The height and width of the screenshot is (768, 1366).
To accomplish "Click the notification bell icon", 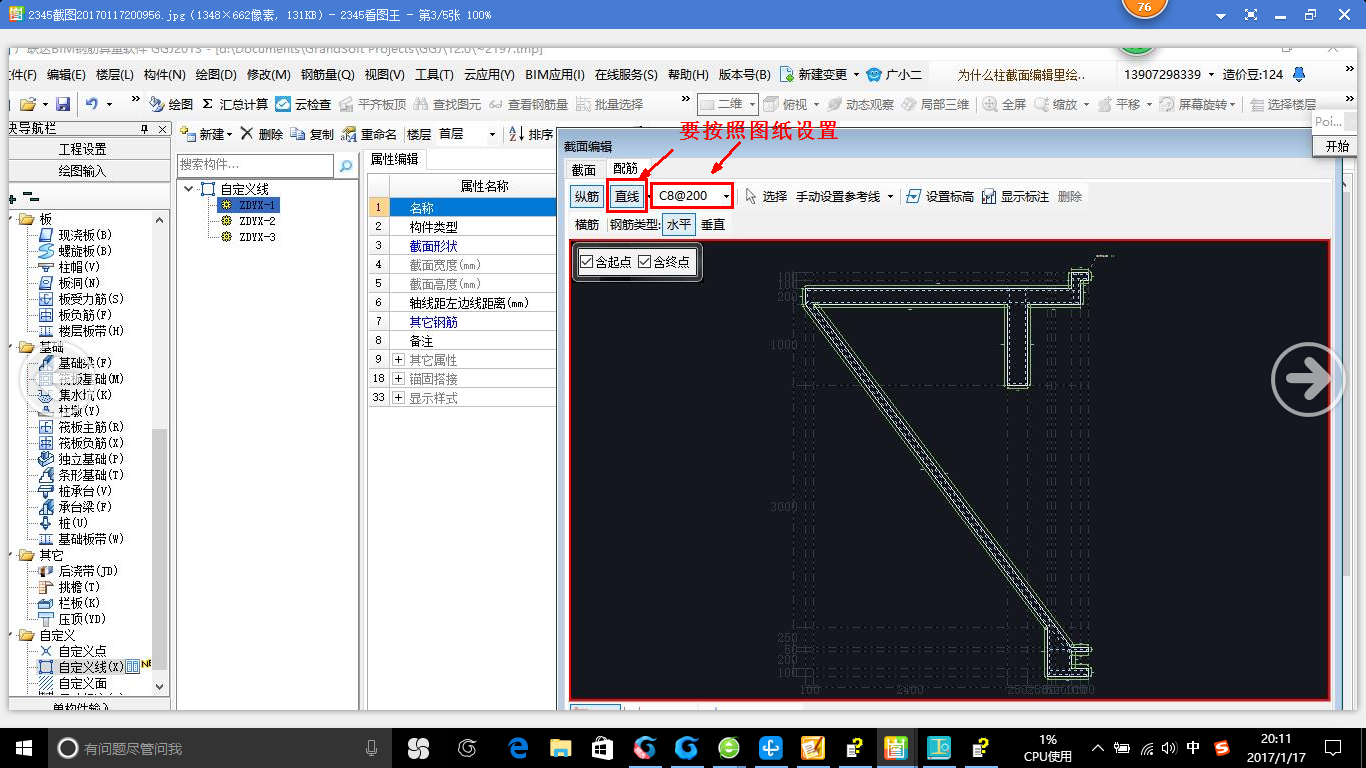I will (1299, 75).
